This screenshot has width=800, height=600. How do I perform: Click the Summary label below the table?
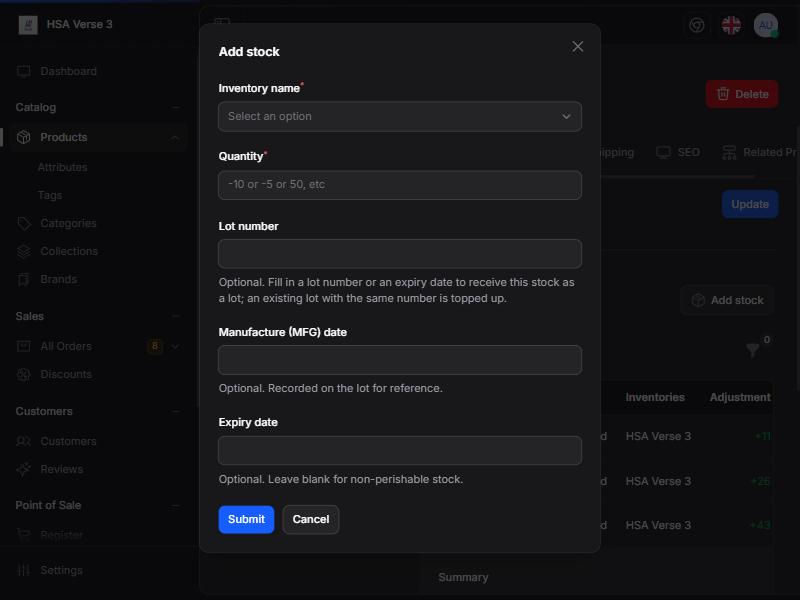463,577
